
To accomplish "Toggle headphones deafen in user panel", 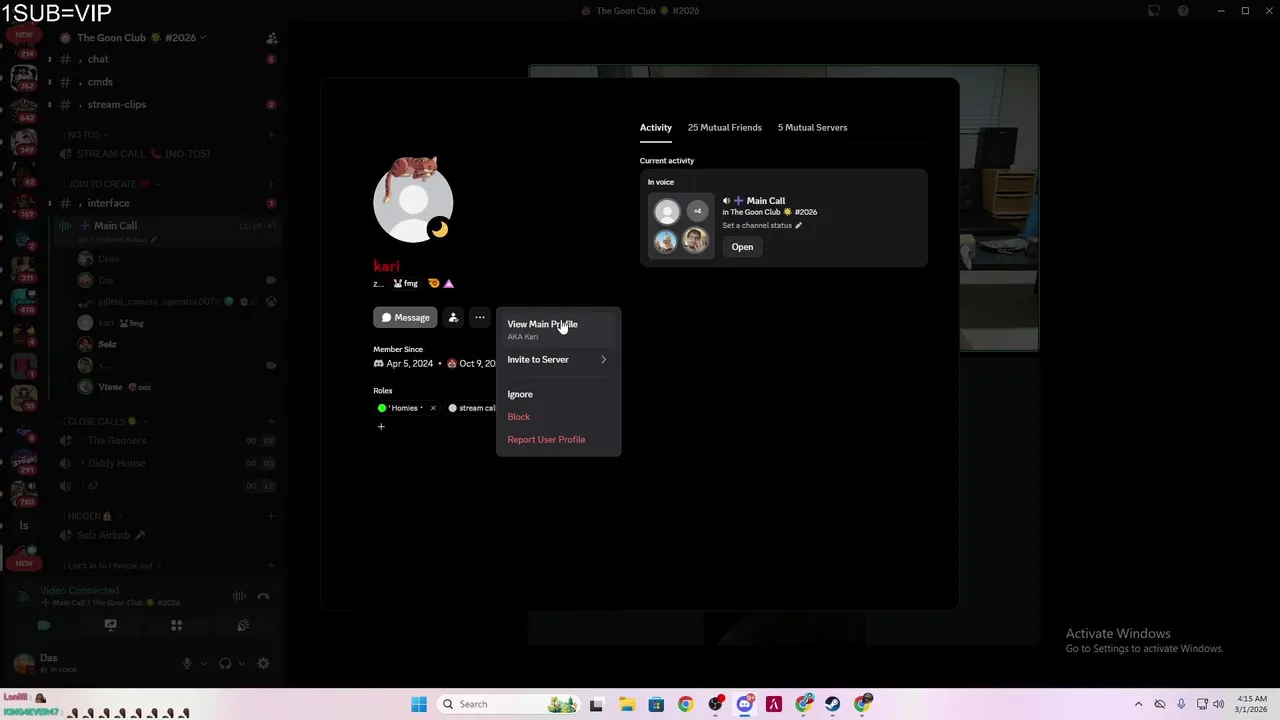I will (225, 664).
